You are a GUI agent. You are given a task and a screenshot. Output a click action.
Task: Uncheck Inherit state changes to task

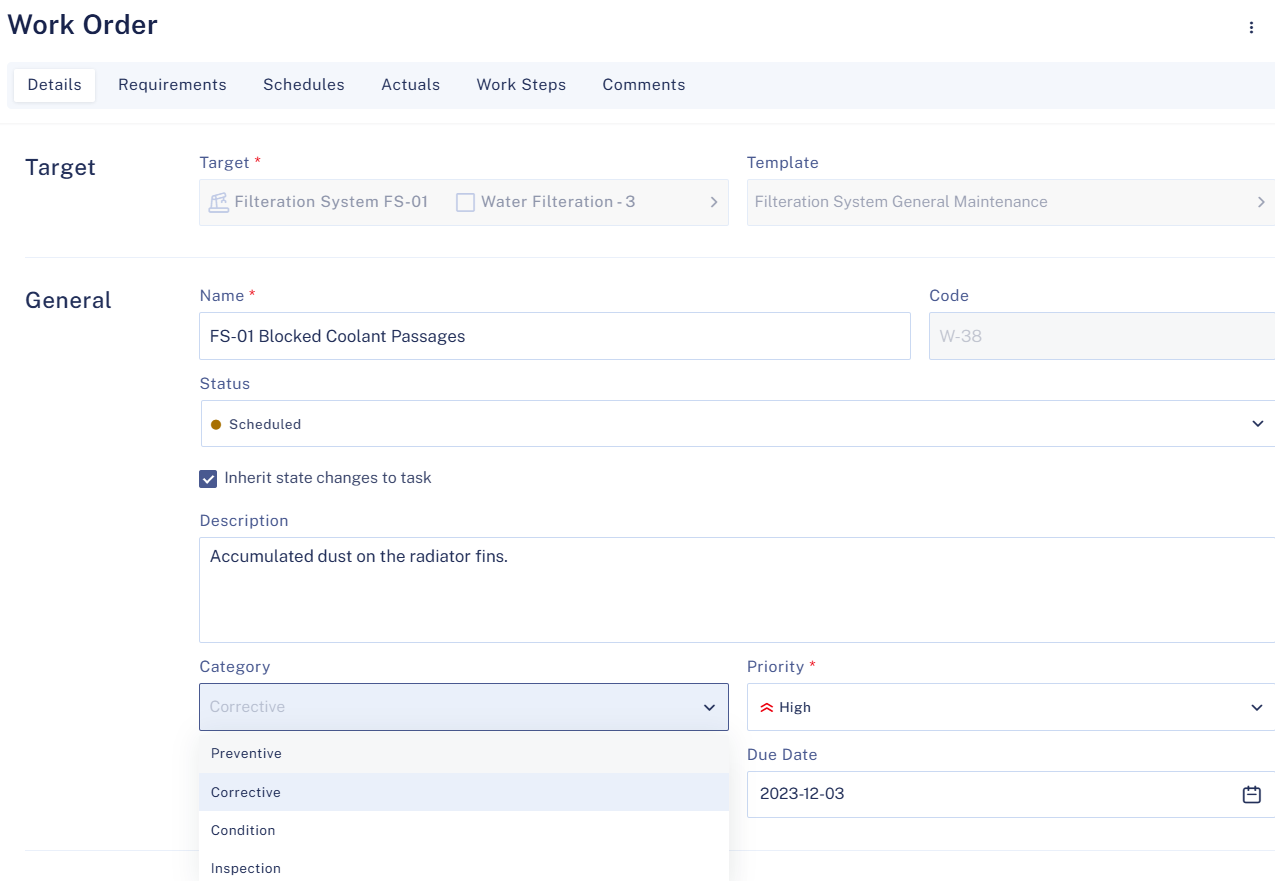[x=208, y=478]
